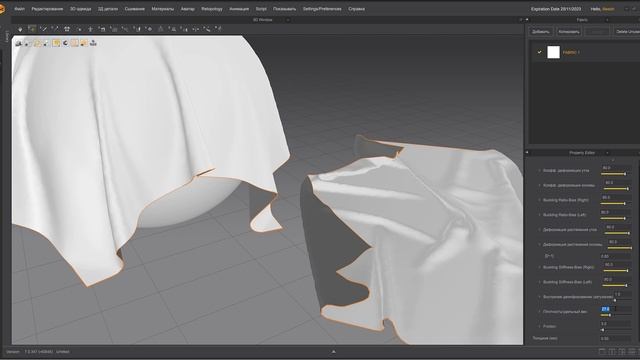Screen dimensions: 640x360
Task: Click the highlighted yellow surface icon in viewport
Action: [x=56, y=43]
